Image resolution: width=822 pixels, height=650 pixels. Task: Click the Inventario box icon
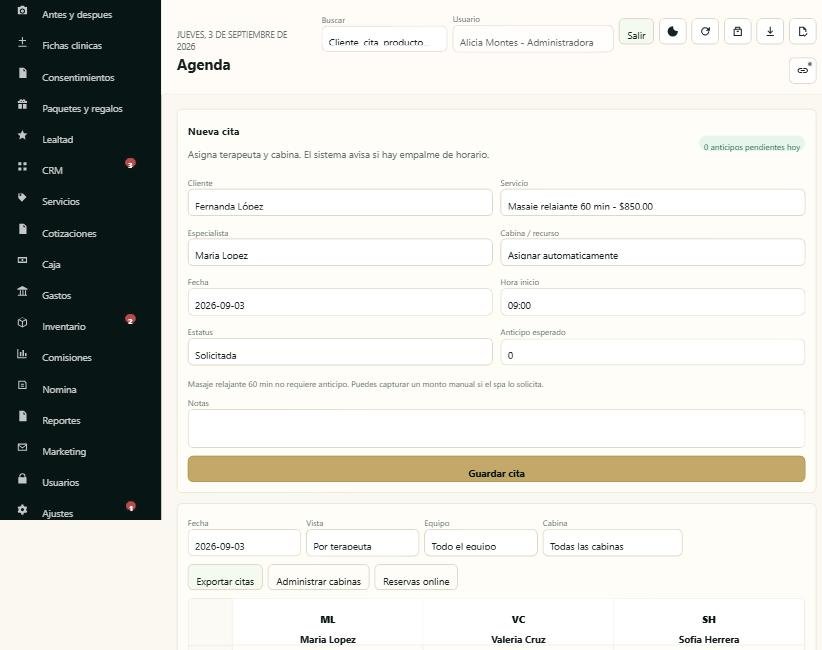pos(22,322)
